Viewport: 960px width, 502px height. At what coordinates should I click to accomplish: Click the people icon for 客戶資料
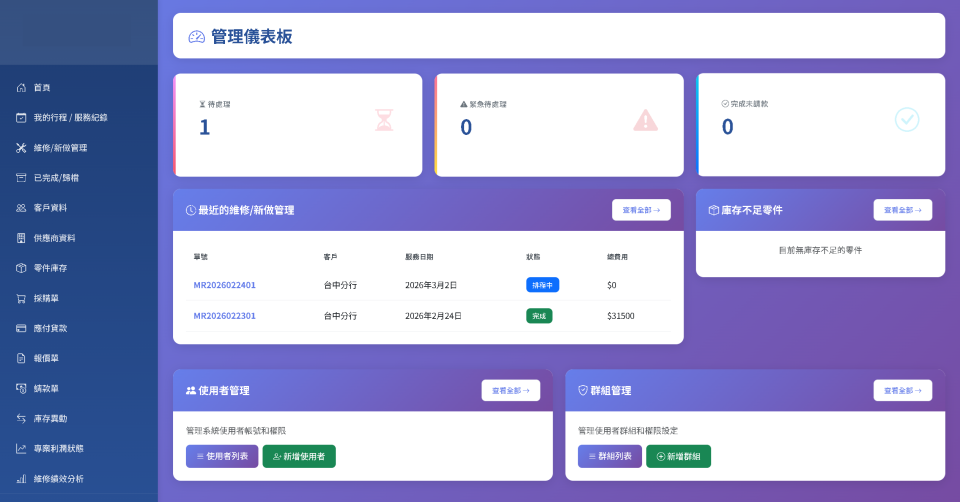coord(21,208)
